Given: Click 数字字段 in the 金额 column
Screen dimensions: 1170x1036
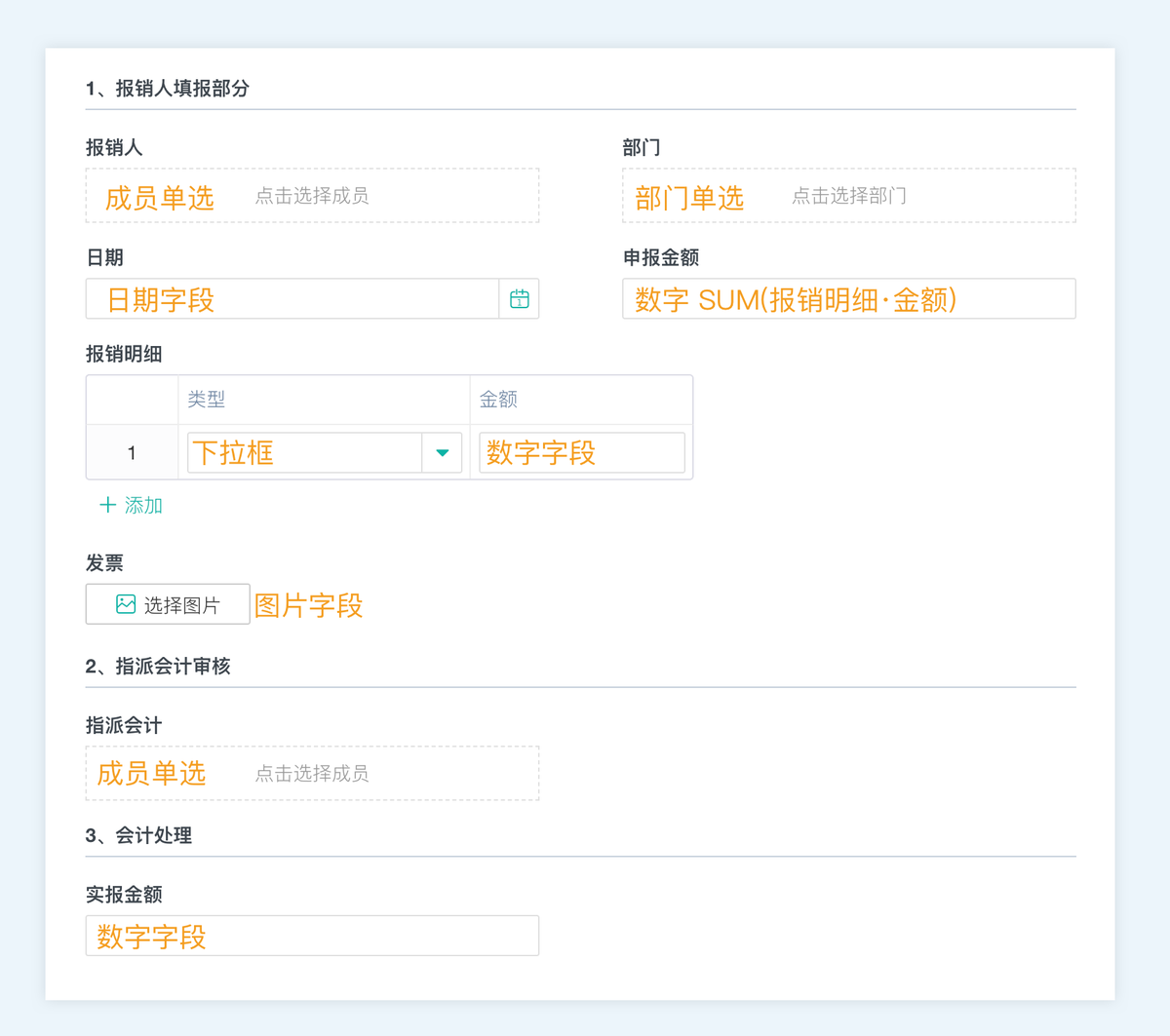Looking at the screenshot, I should point(580,452).
